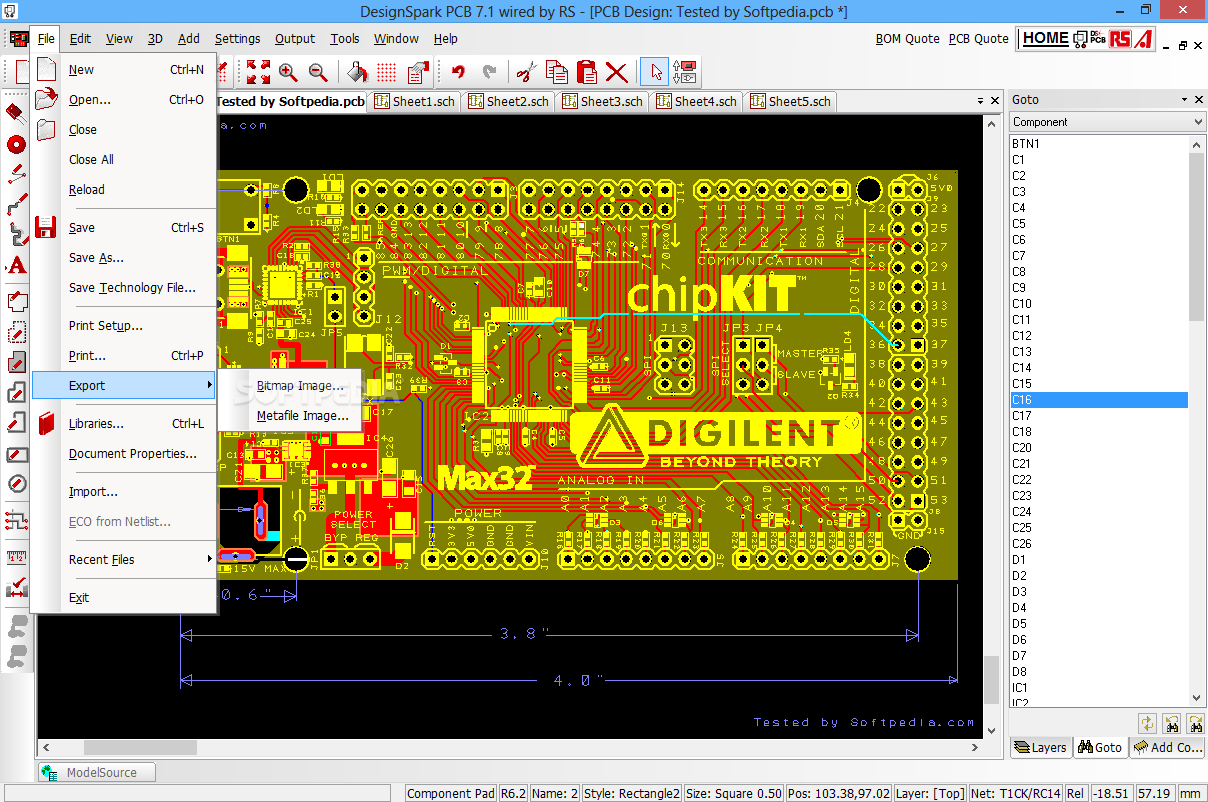This screenshot has width=1208, height=802.
Task: Select the Add Dimension ruler tool
Action: click(x=16, y=557)
